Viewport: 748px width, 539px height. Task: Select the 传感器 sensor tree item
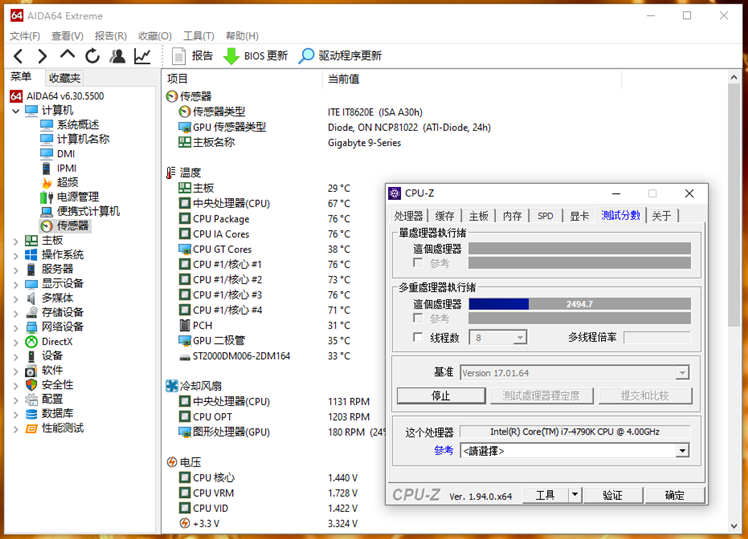pos(65,226)
